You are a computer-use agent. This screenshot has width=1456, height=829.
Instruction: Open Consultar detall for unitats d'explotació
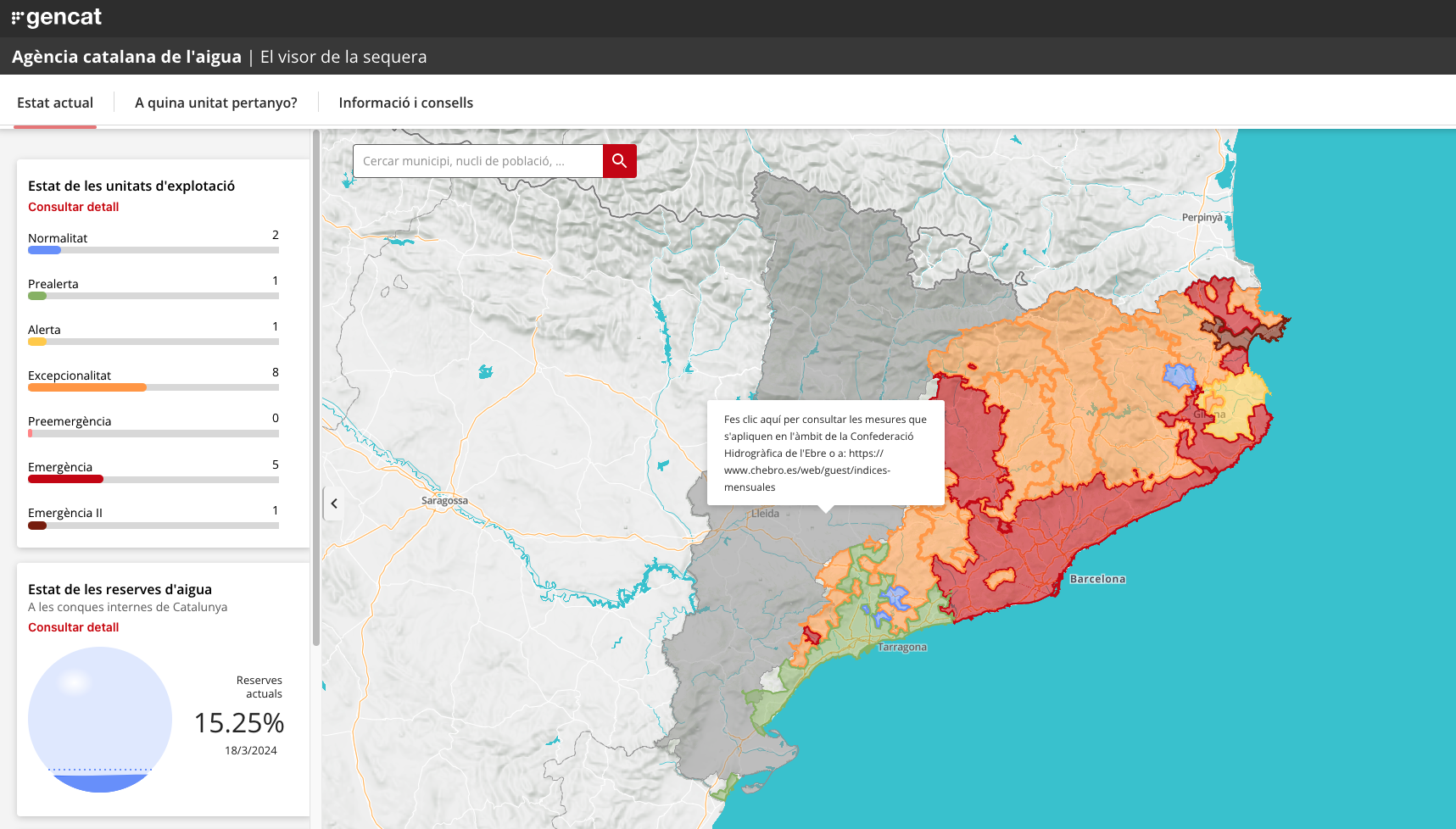coord(74,207)
